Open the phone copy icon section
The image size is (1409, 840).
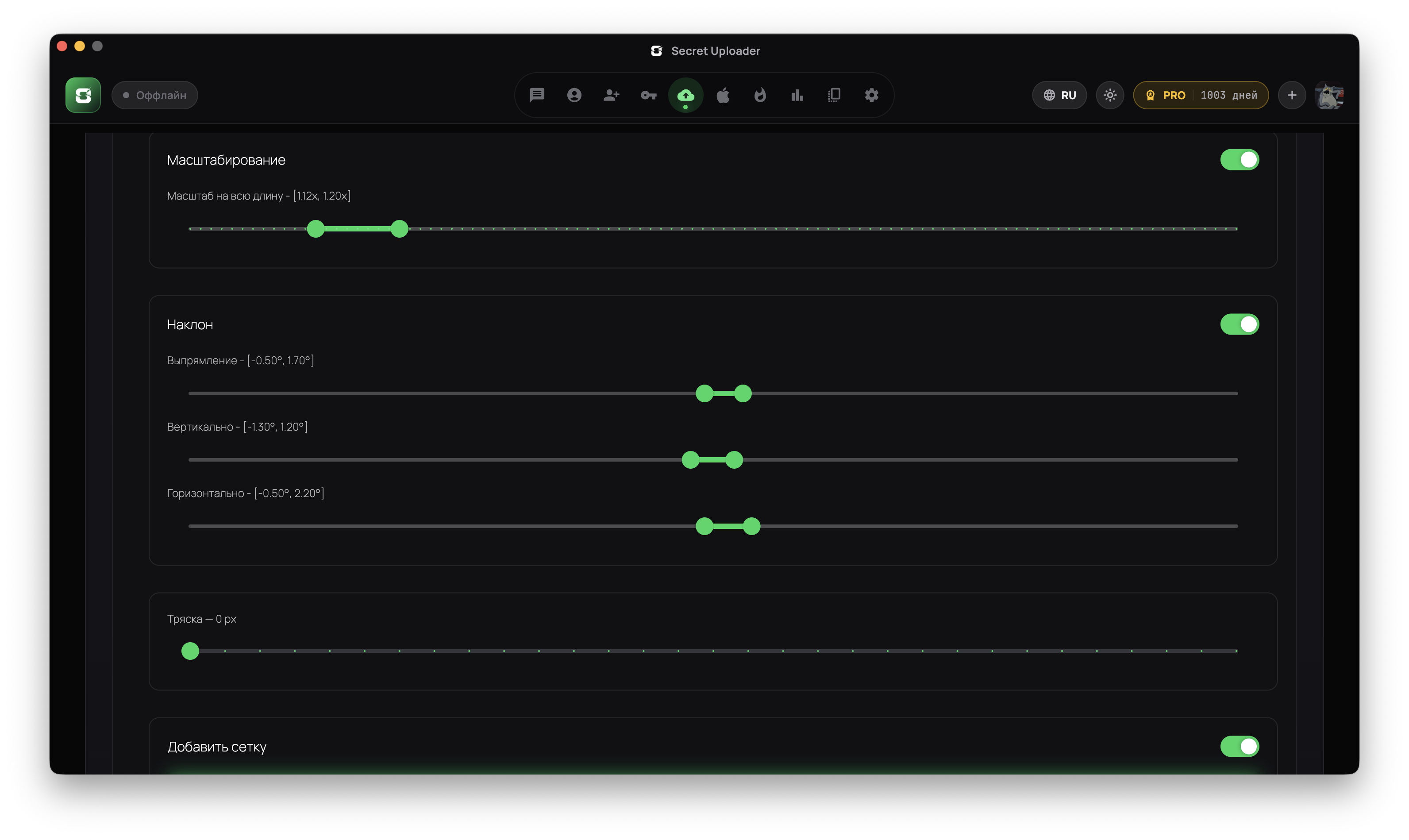pos(834,95)
